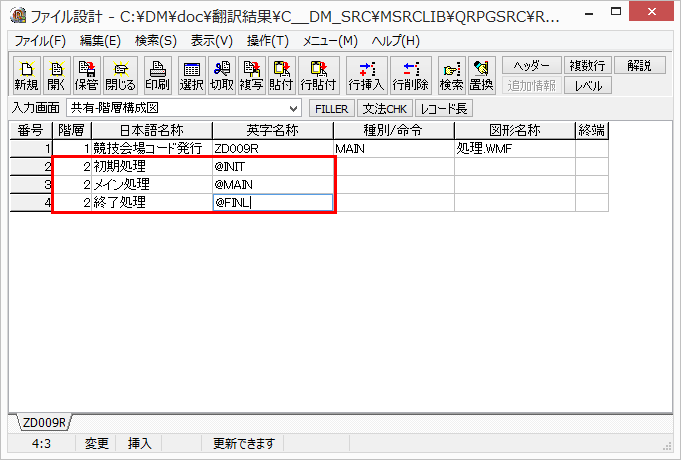This screenshot has width=681, height=460.
Task: Click the 検索 (Search) toolbar icon
Action: click(x=451, y=75)
